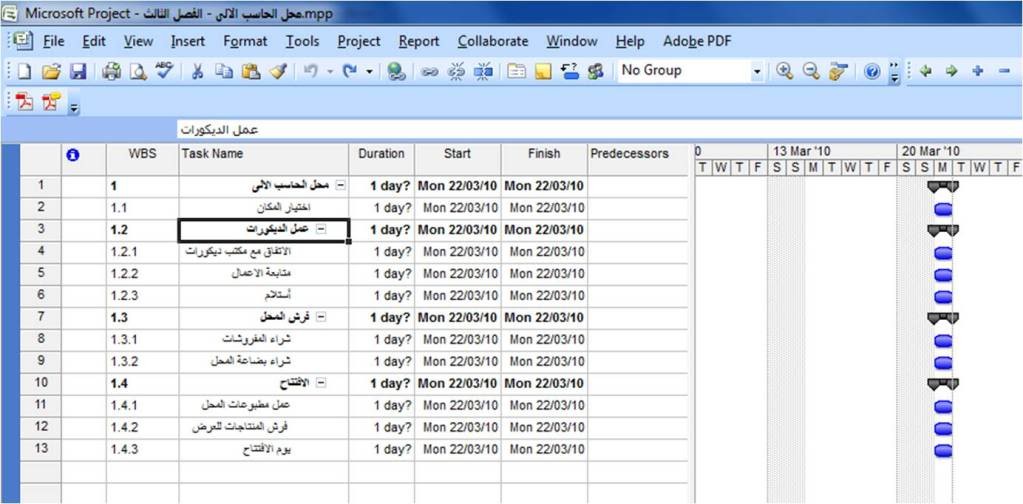
Task: Select the Predecessors column header
Action: tap(637, 159)
